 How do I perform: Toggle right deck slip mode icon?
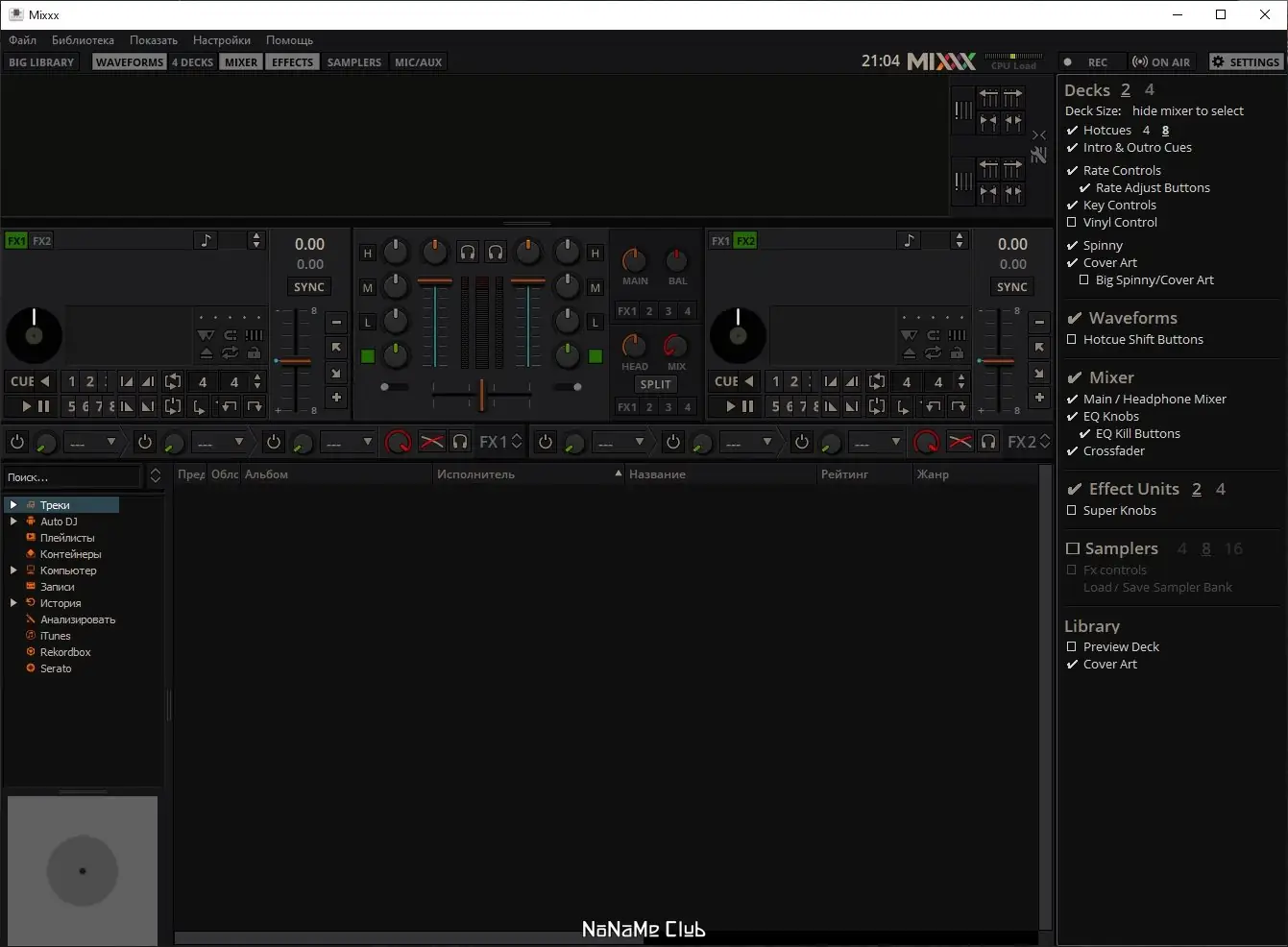click(909, 335)
